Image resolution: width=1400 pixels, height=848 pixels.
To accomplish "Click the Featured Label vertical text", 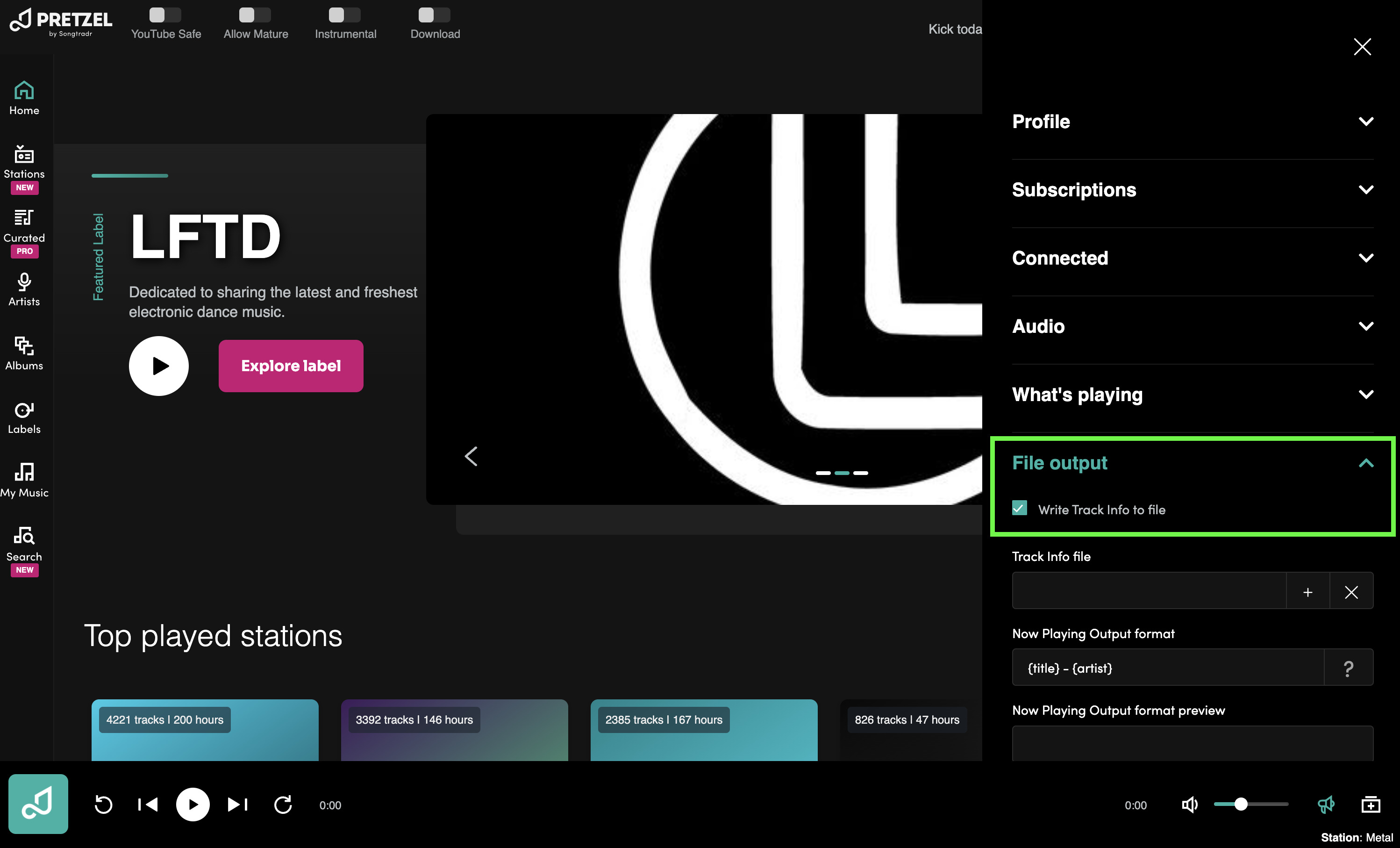I will 98,257.
